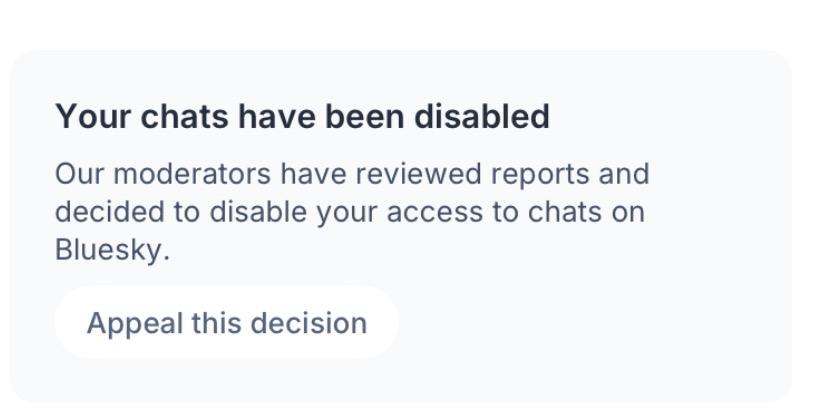
Task: Click the word "decided" in the description
Action: coord(103,212)
